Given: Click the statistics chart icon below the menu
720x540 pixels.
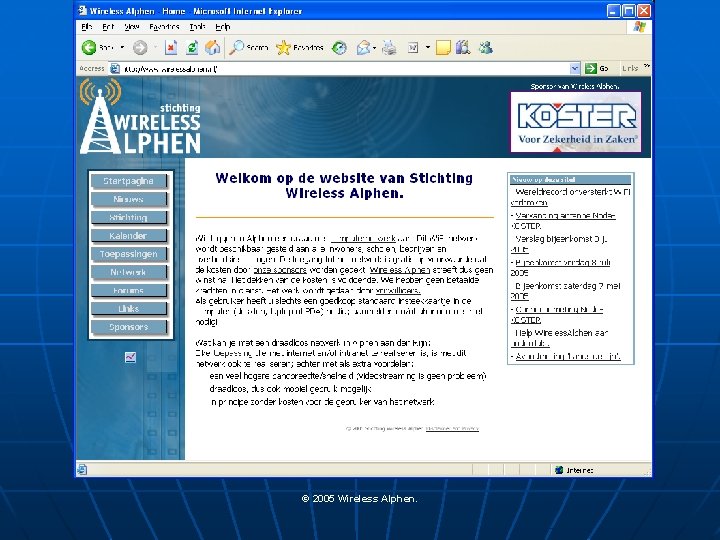Looking at the screenshot, I should (x=130, y=357).
